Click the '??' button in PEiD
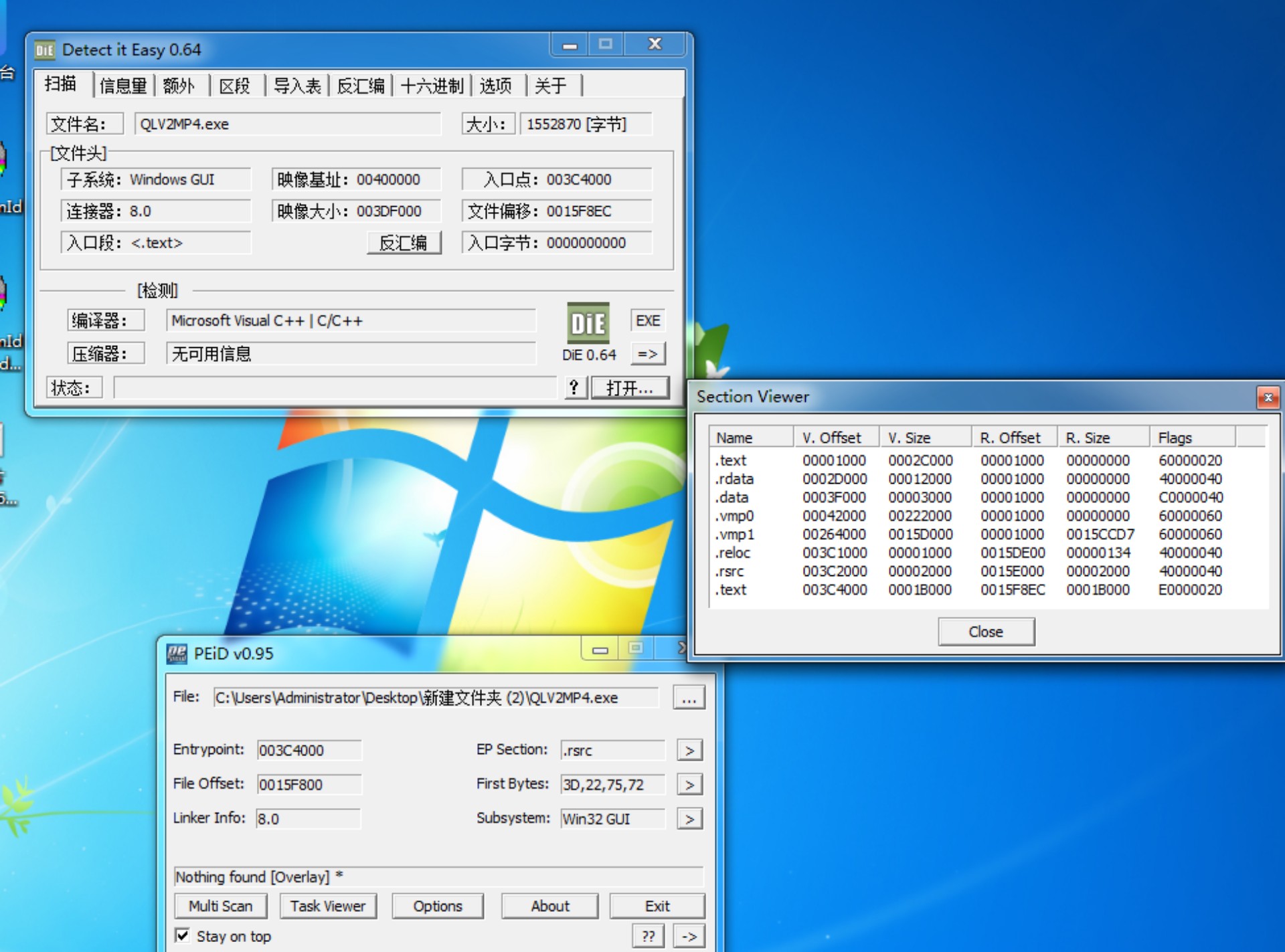 648,936
